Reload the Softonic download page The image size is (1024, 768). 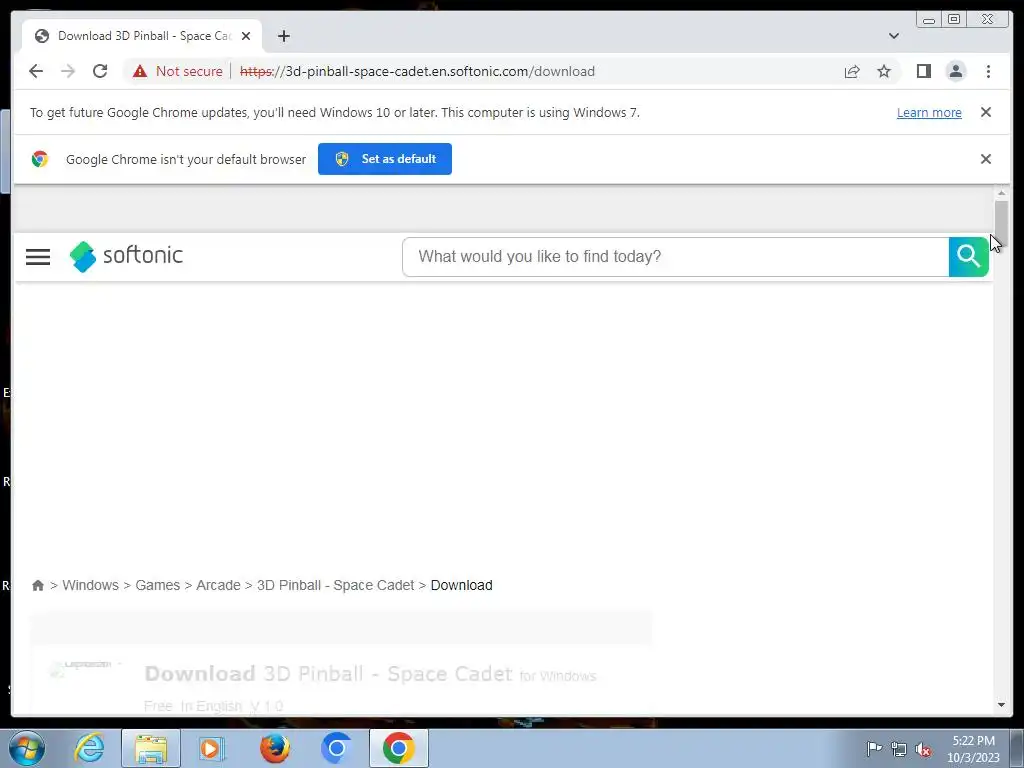coord(100,71)
